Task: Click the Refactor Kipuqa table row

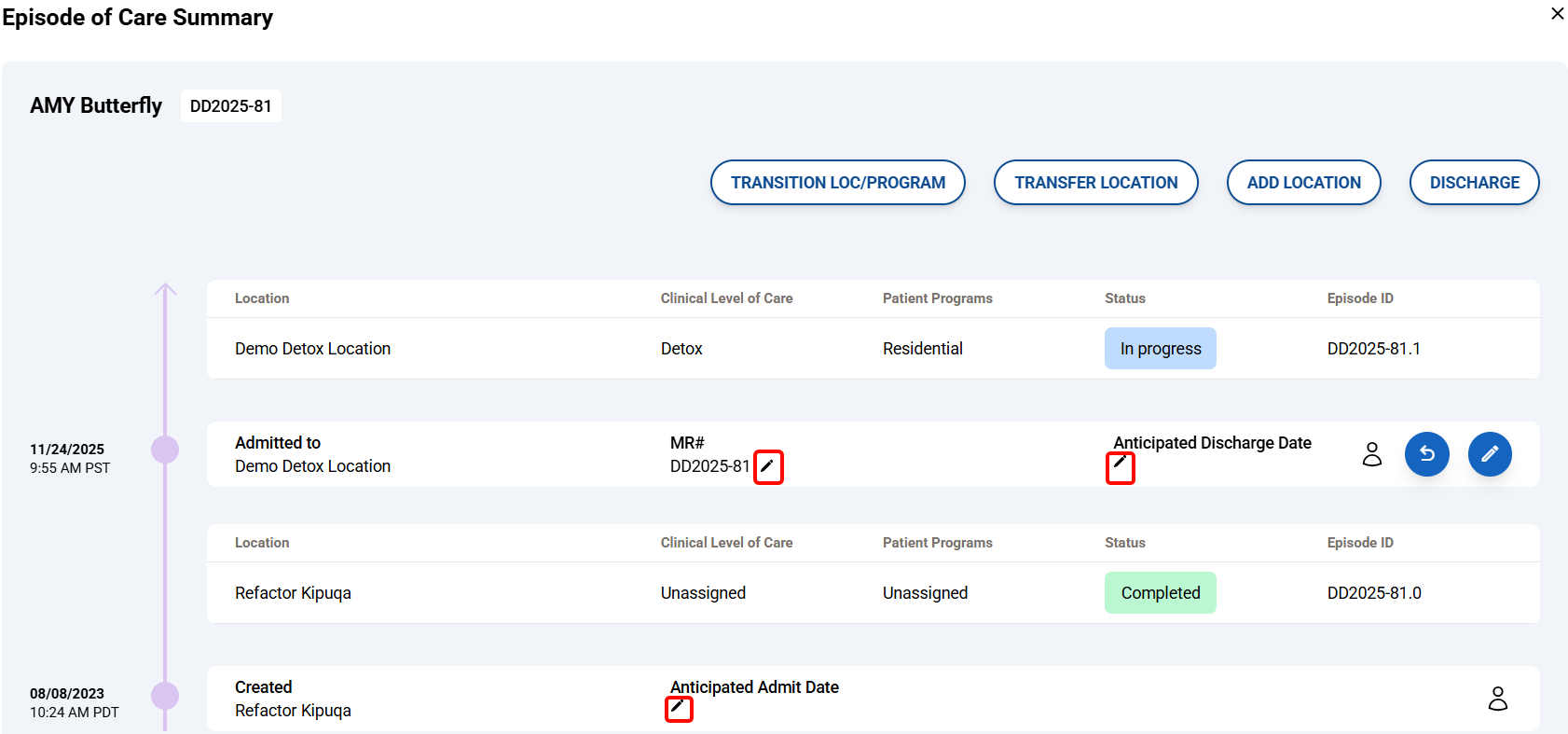Action: pyautogui.click(x=873, y=593)
